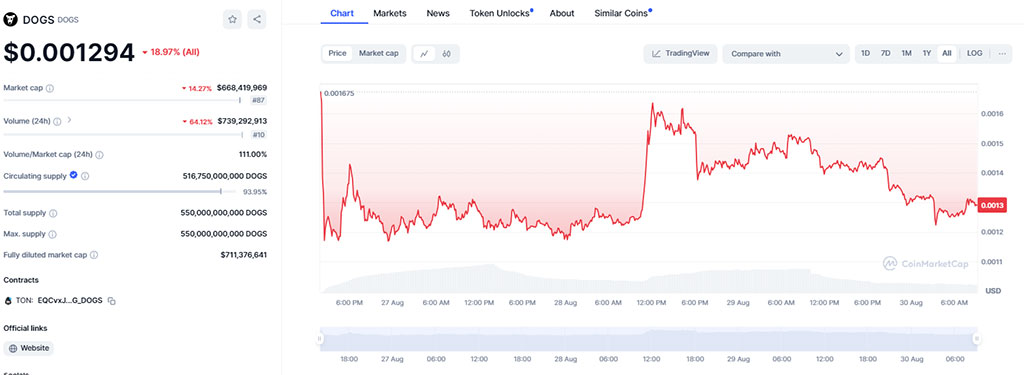Open the Compare with dropdown
1024x375 pixels.
click(786, 54)
